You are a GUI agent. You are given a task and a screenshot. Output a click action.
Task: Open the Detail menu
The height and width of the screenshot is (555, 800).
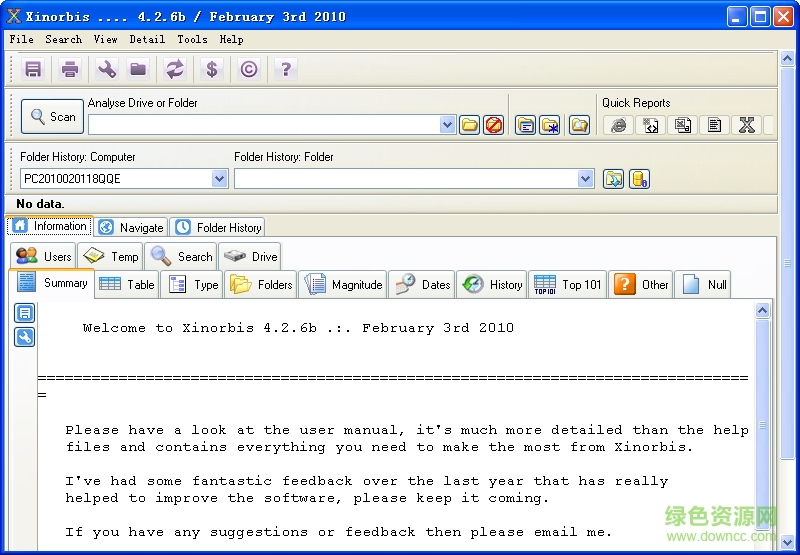point(147,39)
